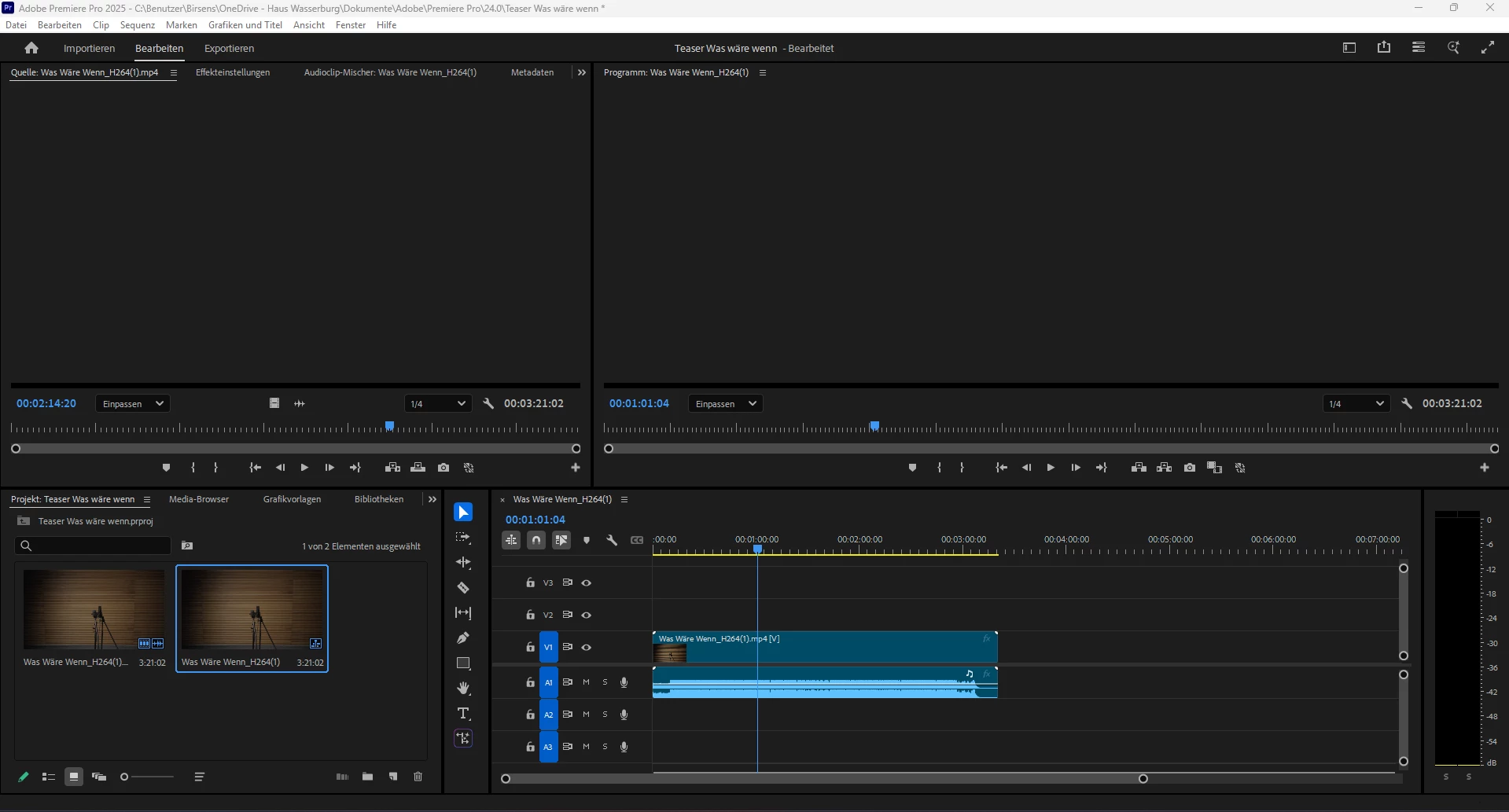1509x812 pixels.
Task: Open the Grafiken und Titel menu
Action: point(245,25)
